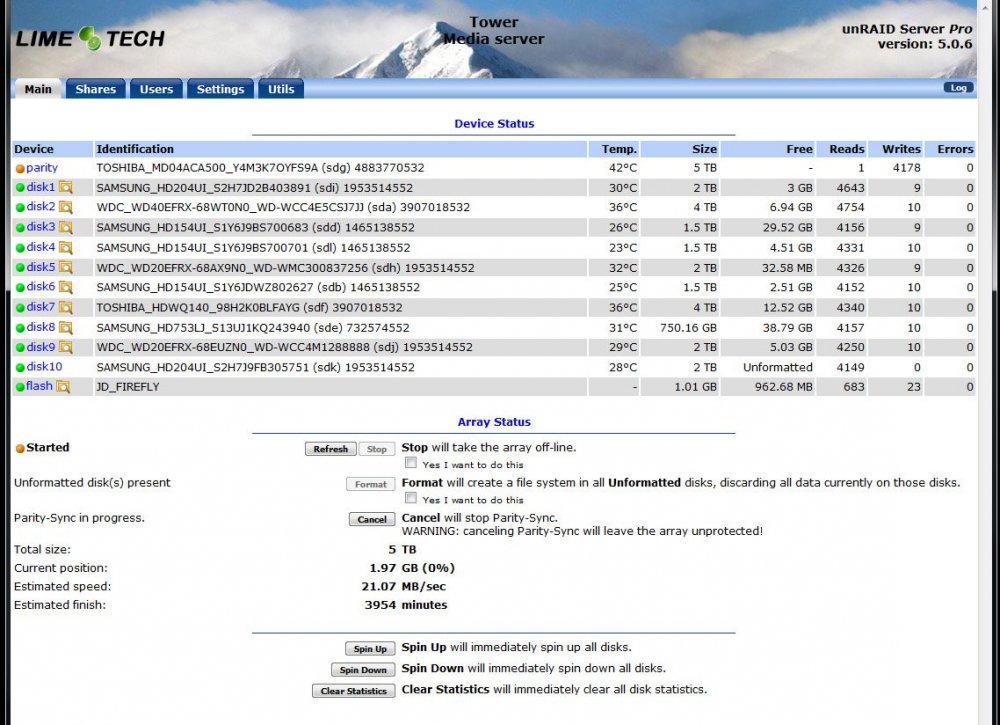Open the disk2 device link
This screenshot has width=1000, height=725.
coord(41,207)
